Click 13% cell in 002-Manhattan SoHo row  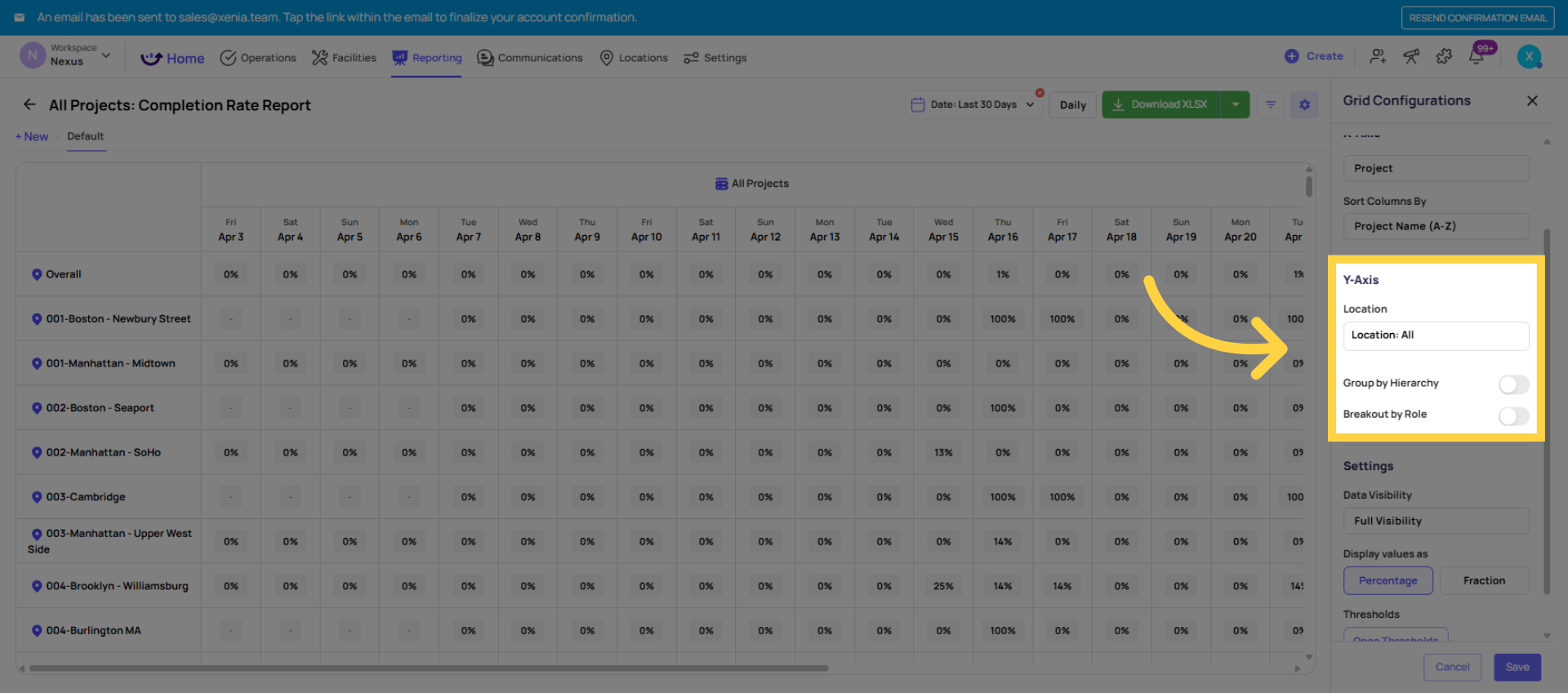943,452
